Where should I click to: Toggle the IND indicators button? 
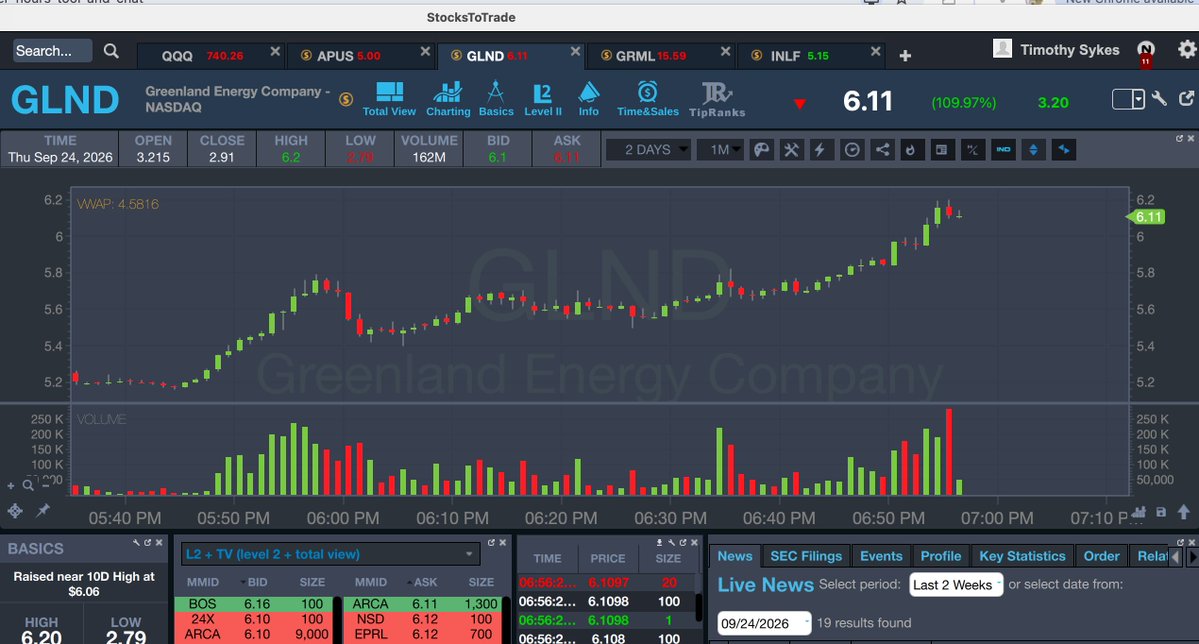(x=1003, y=150)
